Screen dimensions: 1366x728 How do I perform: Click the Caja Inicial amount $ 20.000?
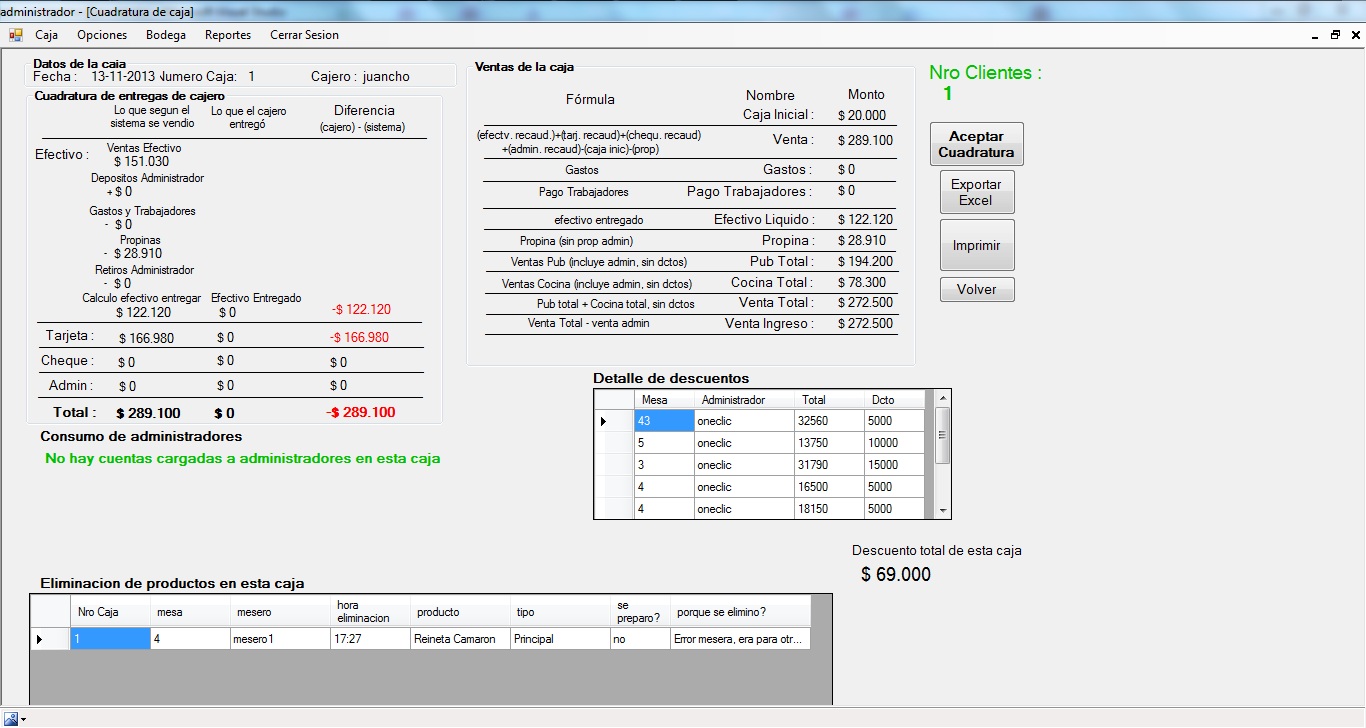tap(862, 116)
